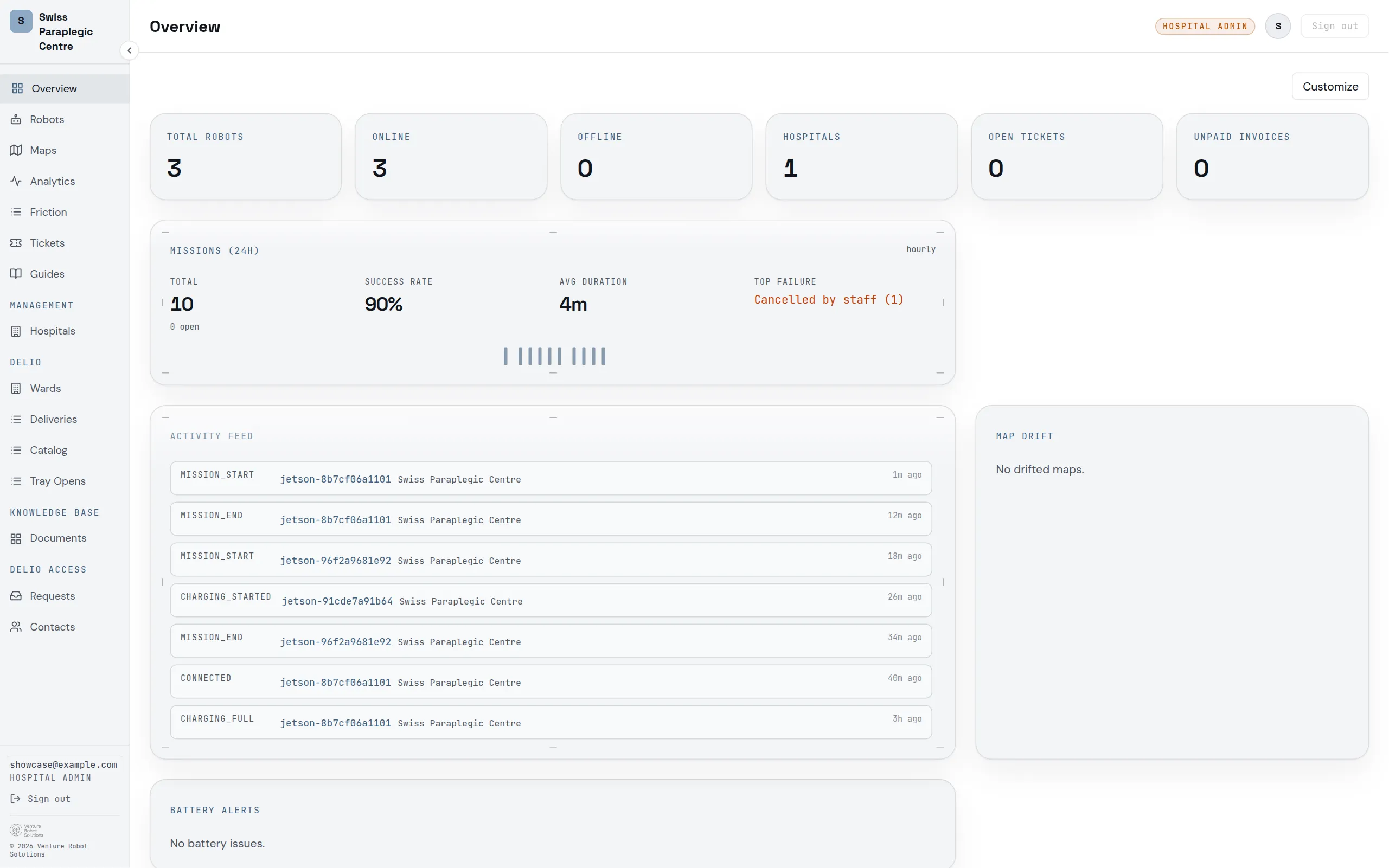Click the MISSION_END 12m ago feed row

(551, 519)
